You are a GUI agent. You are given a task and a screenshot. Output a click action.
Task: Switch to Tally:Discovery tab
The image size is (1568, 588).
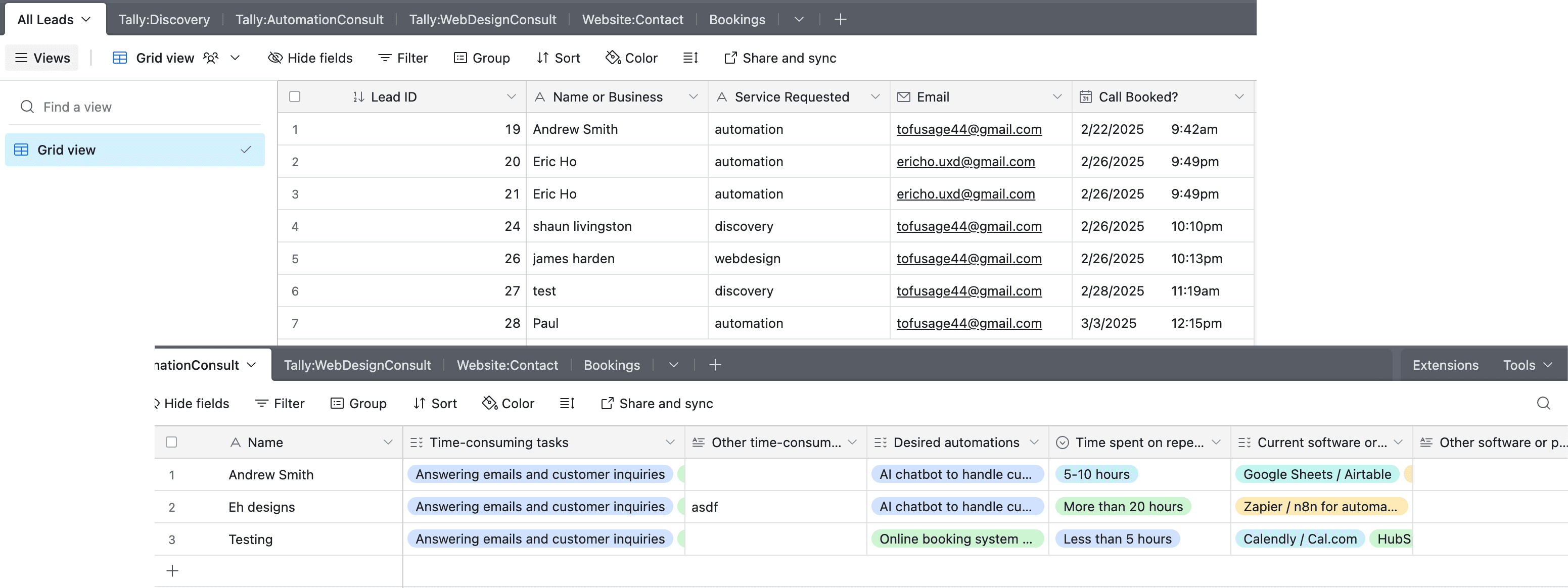164,20
